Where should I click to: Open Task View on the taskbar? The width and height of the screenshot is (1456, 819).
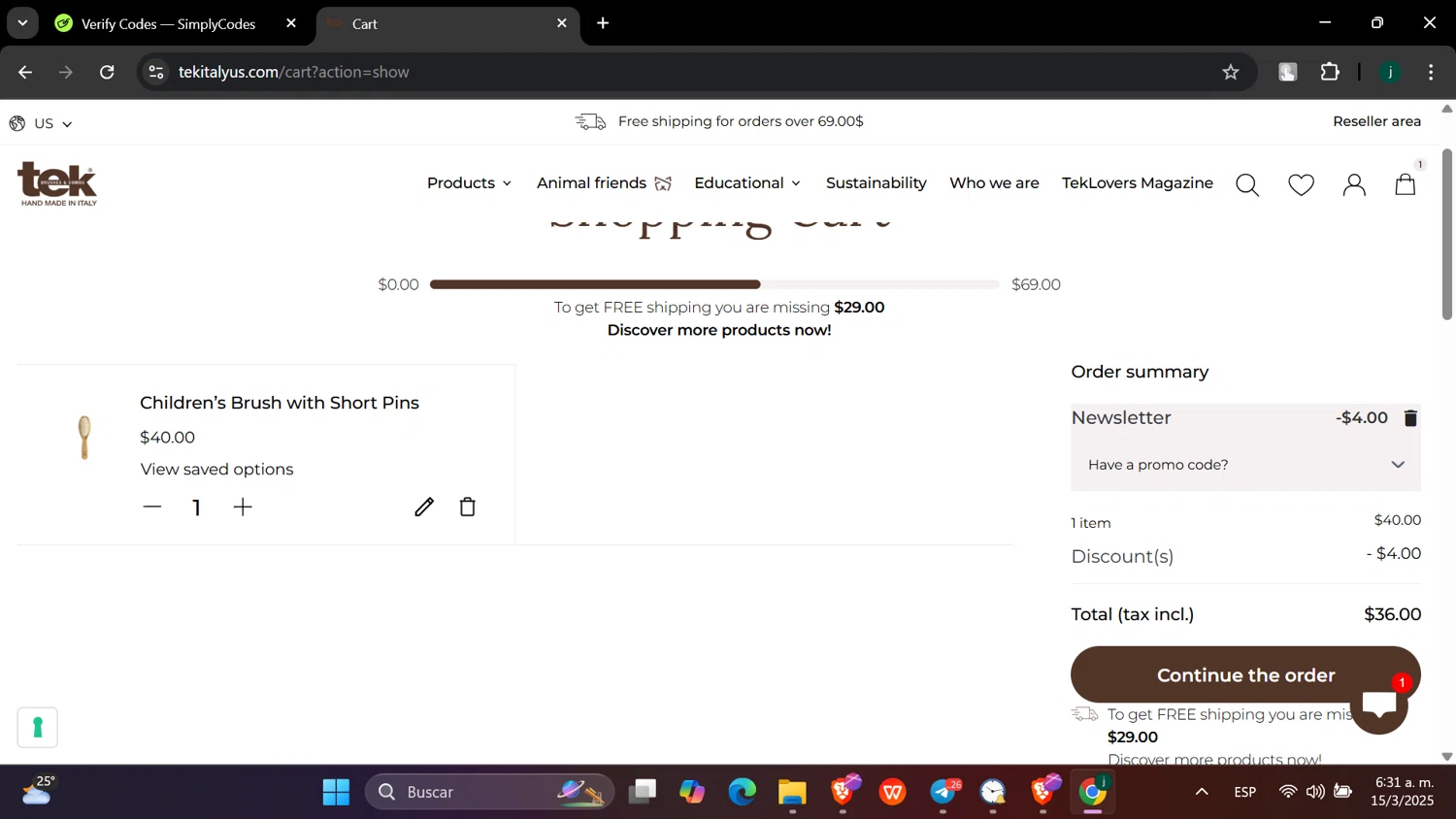tap(643, 792)
